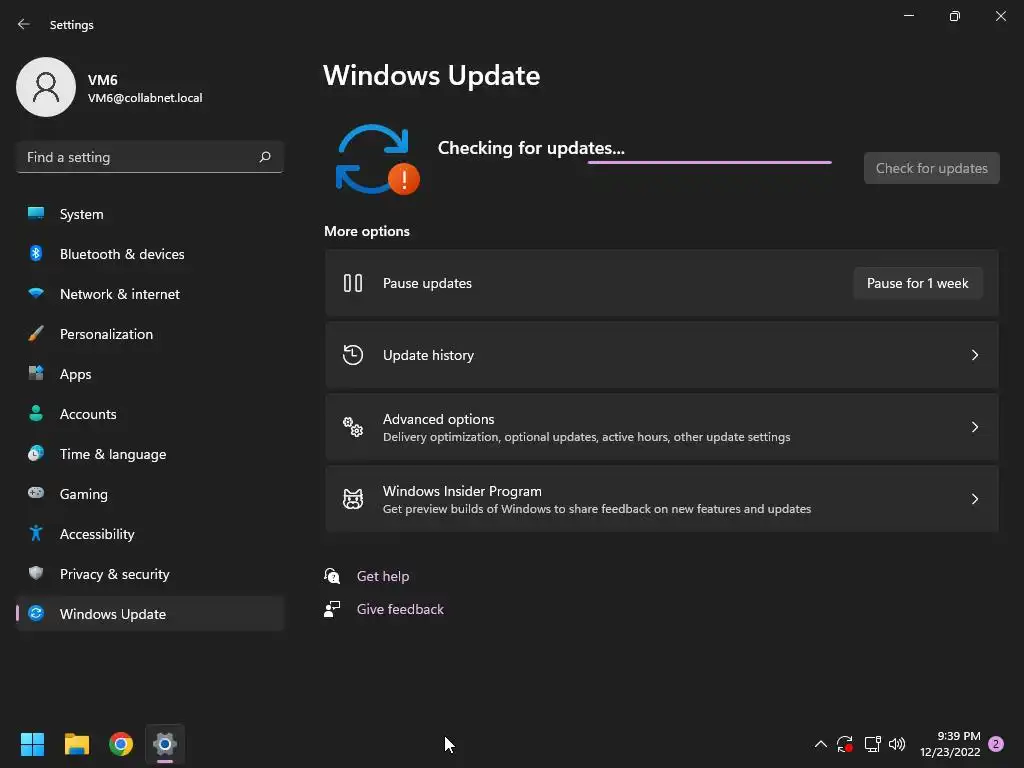Viewport: 1024px width, 768px height.
Task: Select Privacy & security in sidebar
Action: (x=150, y=574)
